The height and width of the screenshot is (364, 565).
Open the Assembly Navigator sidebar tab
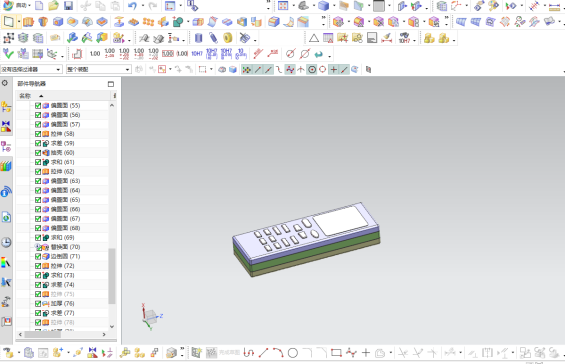(6, 107)
